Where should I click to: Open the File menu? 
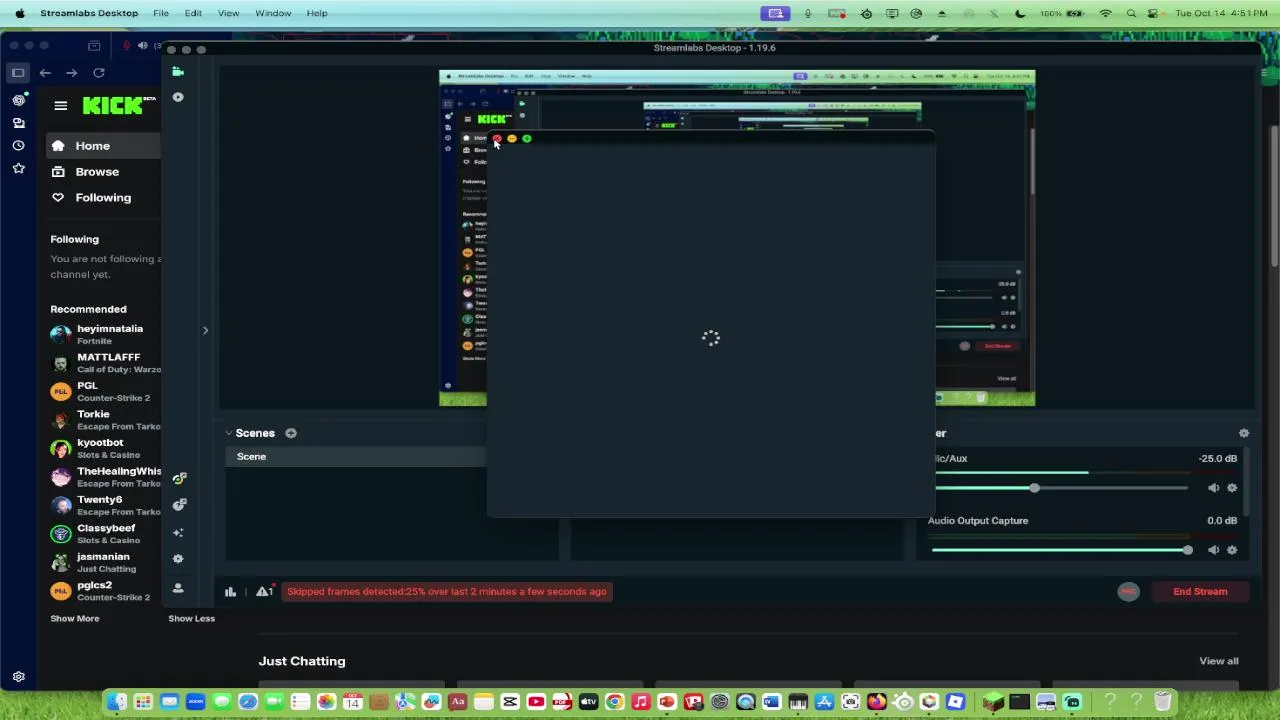(x=161, y=13)
